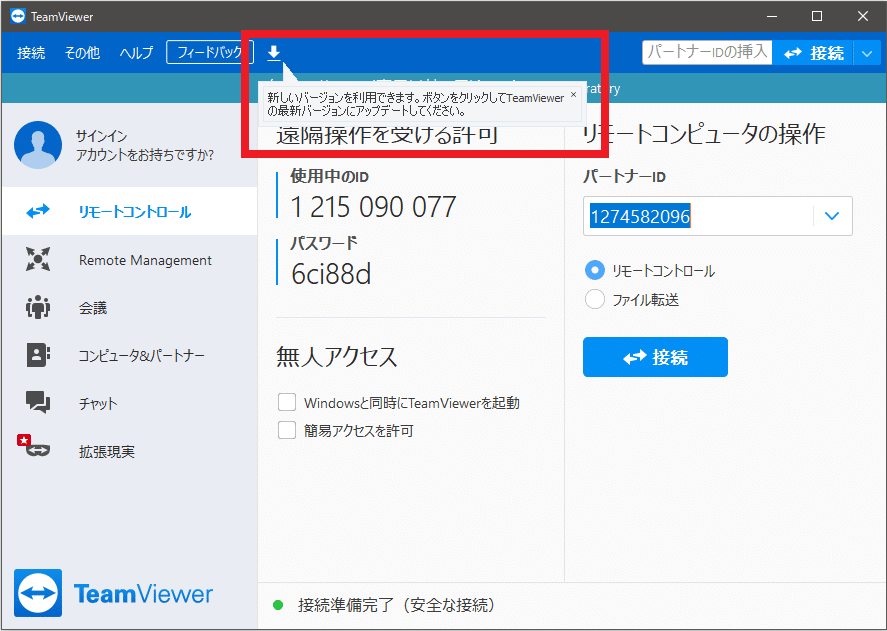Open the Remote Management section
This screenshot has width=887, height=631.
tap(130, 260)
